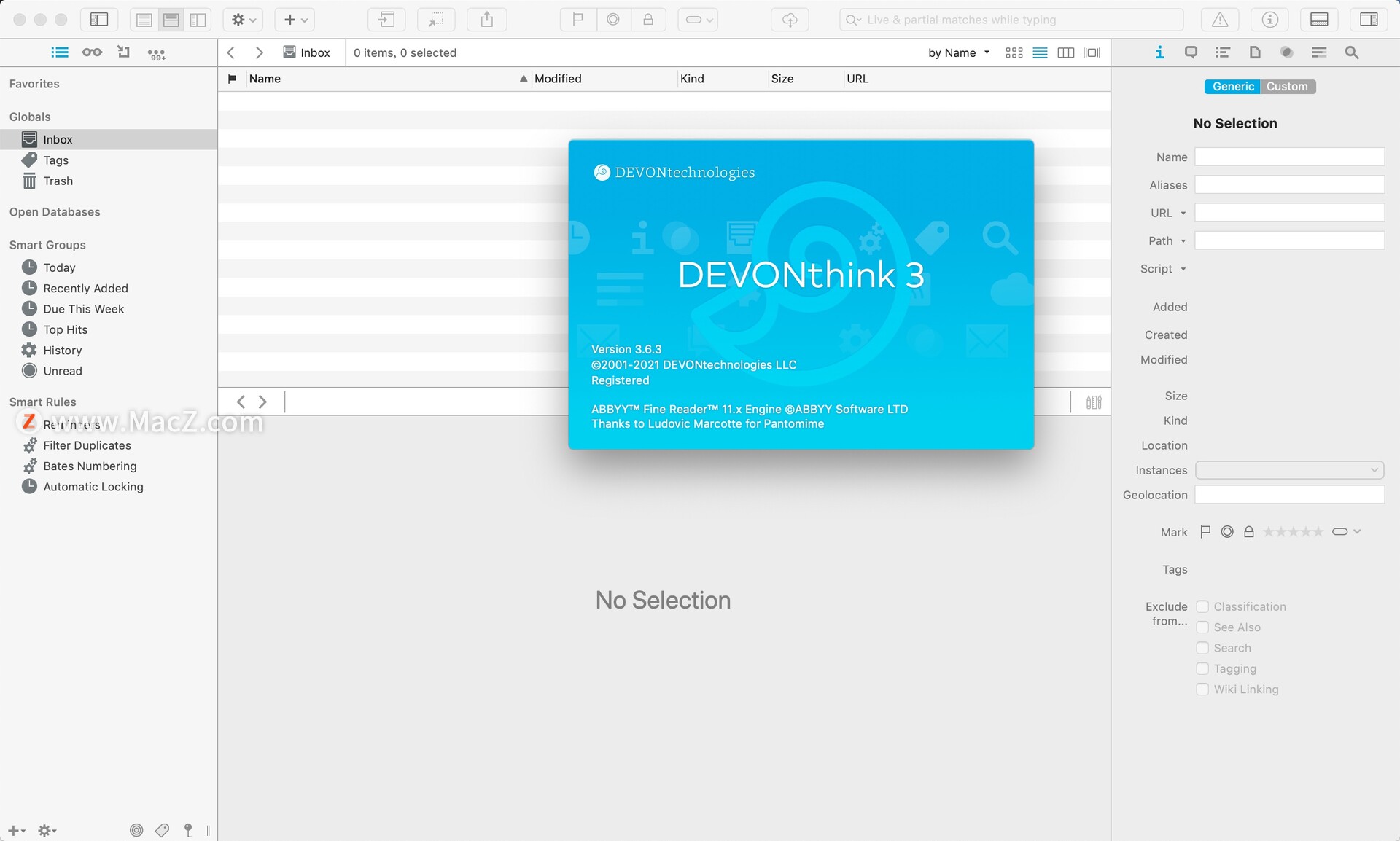The width and height of the screenshot is (1400, 841).
Task: Open the Reading List glasses icon
Action: (x=92, y=52)
